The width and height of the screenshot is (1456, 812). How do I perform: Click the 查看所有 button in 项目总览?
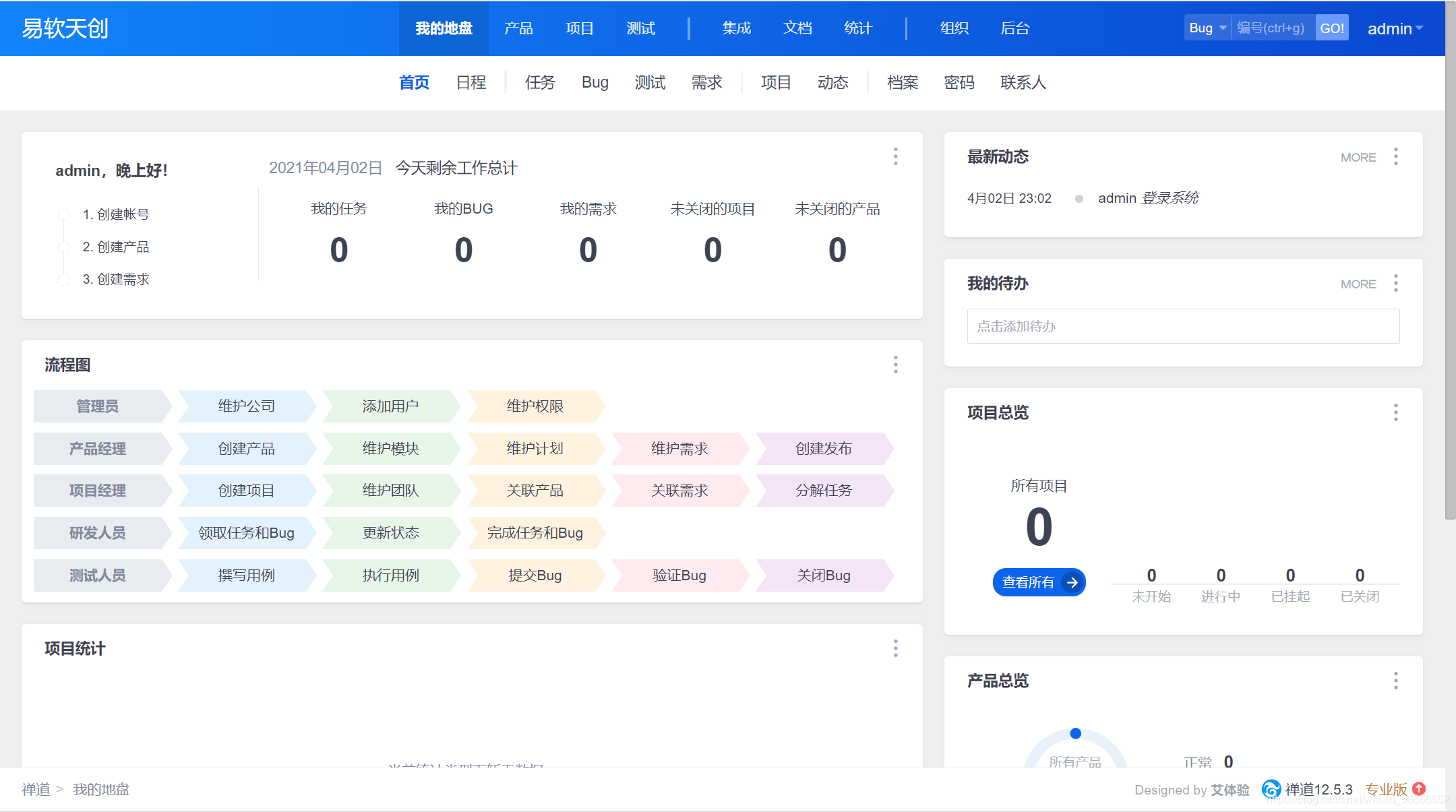[1039, 582]
